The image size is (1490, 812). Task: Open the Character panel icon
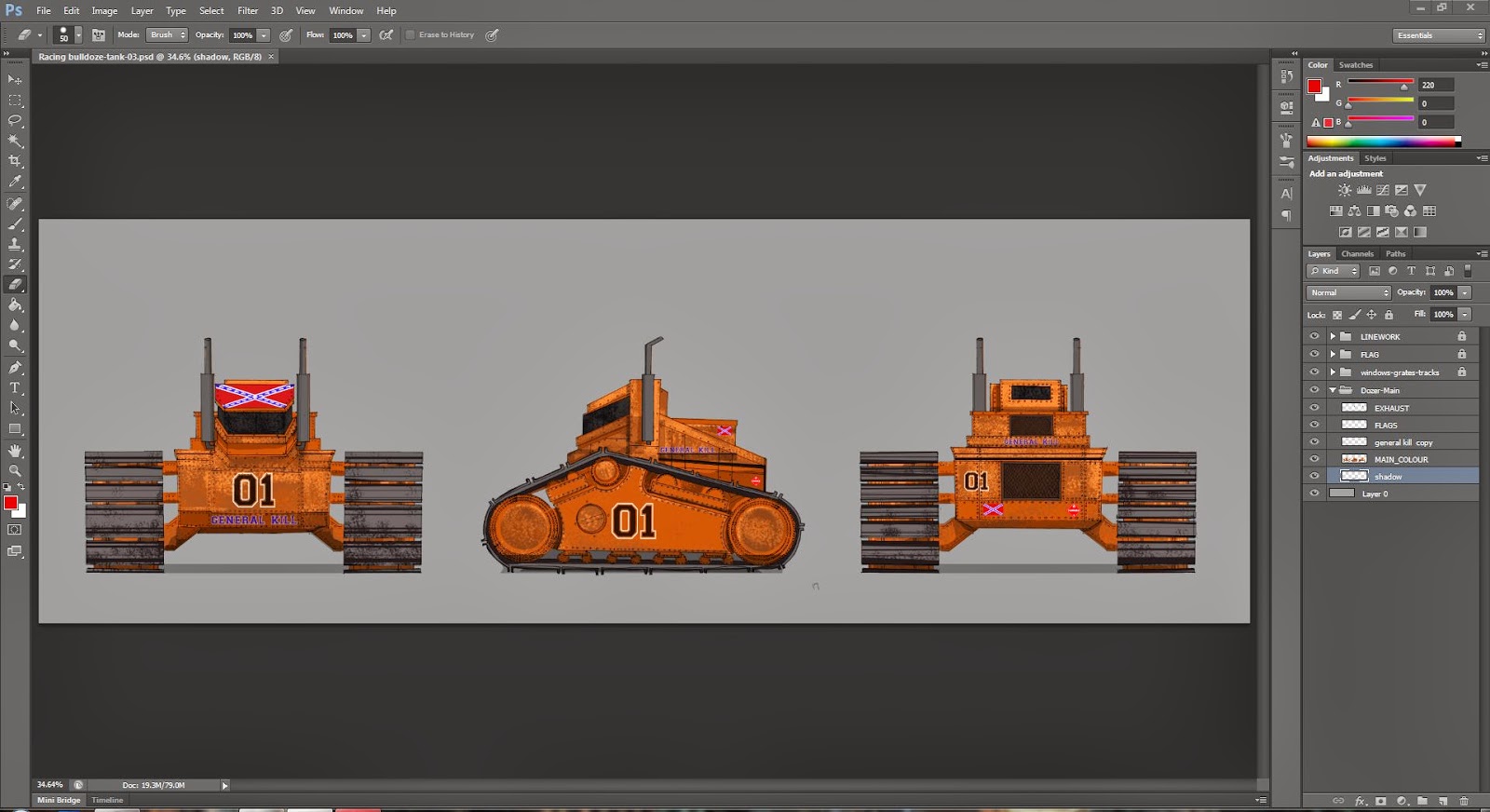click(x=1286, y=194)
